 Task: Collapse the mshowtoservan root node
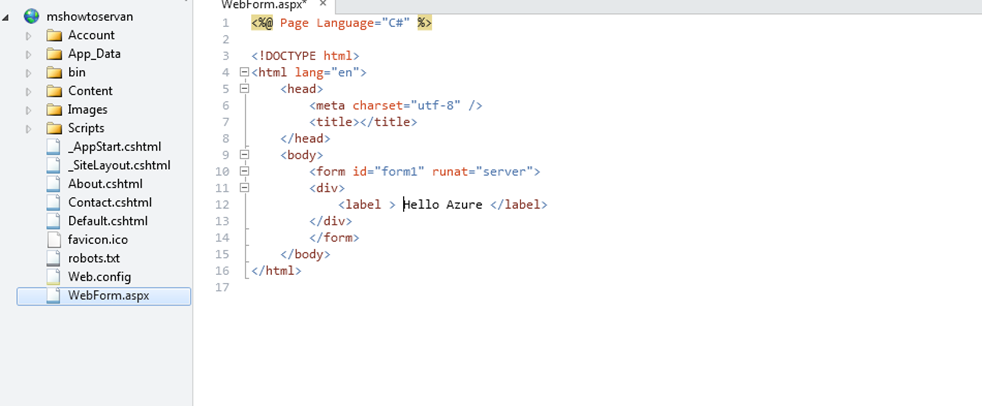coord(6,18)
